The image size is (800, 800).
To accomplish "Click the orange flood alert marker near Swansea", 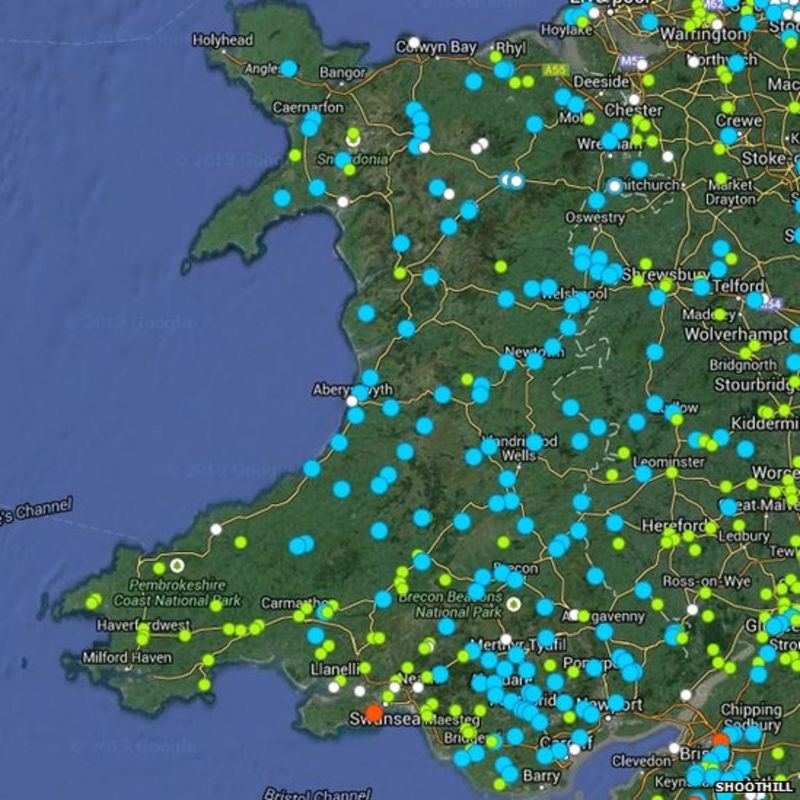I will (x=374, y=712).
